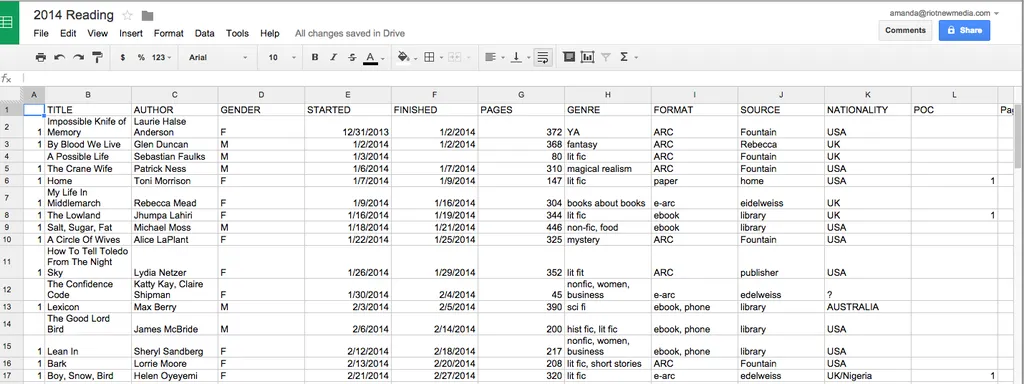
Task: Select the Paint format roller tool
Action: (97, 57)
